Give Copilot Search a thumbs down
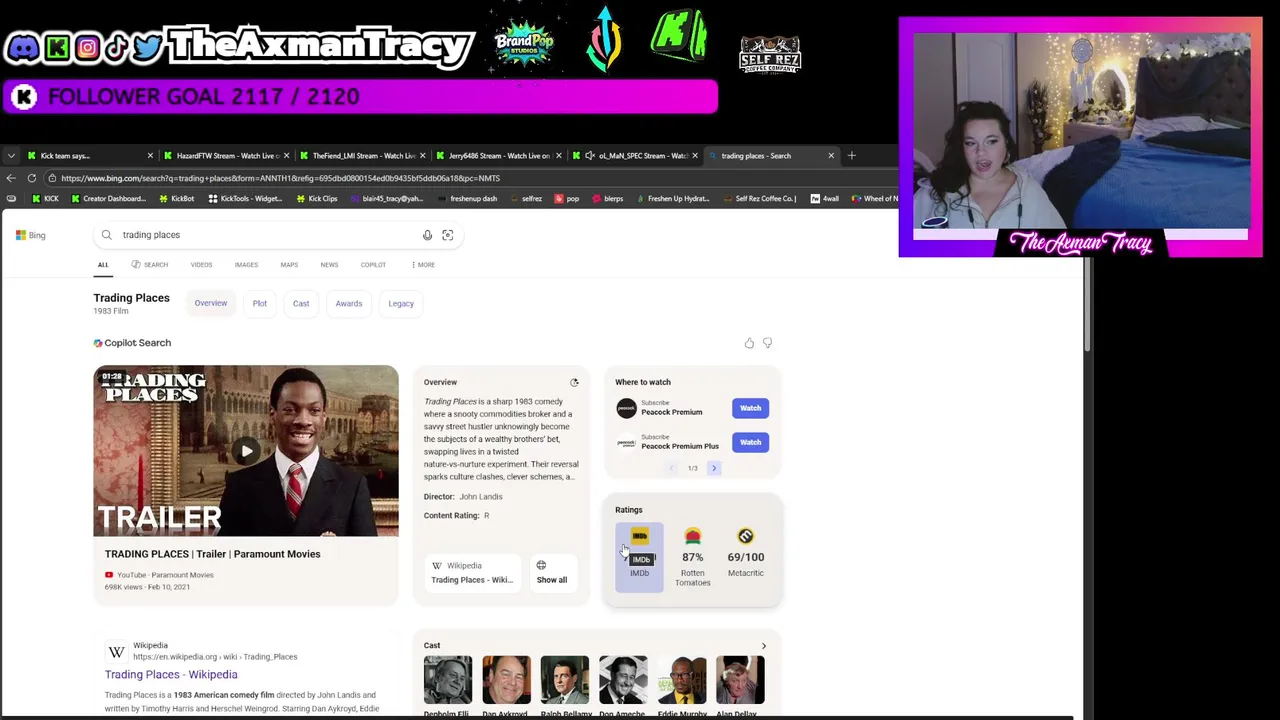1280x720 pixels. pyautogui.click(x=767, y=343)
